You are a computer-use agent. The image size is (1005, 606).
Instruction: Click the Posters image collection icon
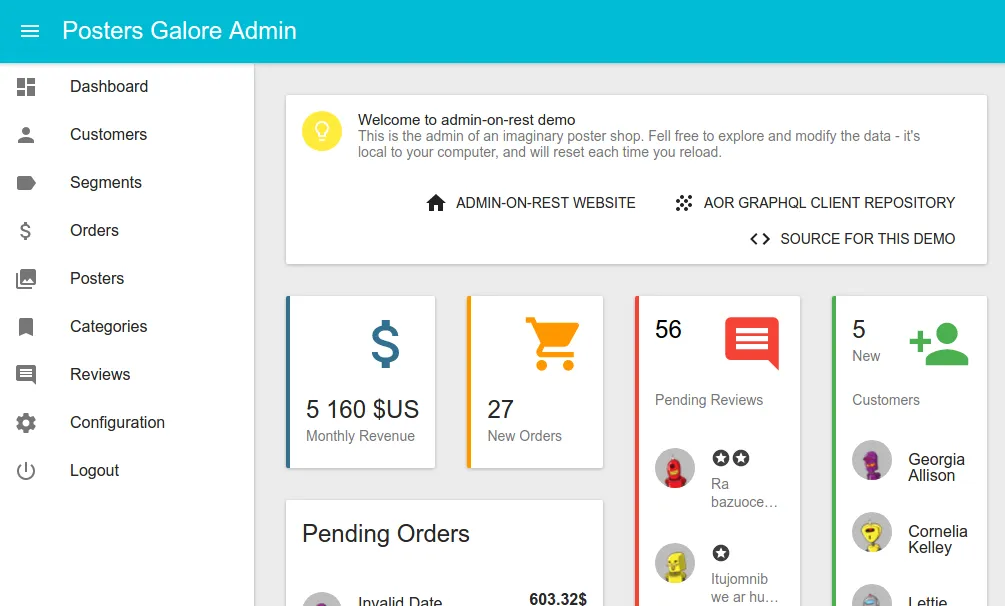26,279
